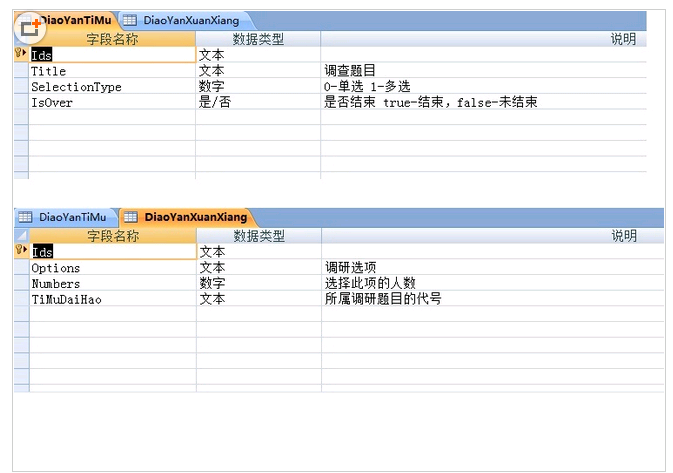The image size is (673, 473).
Task: Click table icon on lower DiaoYanTiMu tab
Action: click(x=25, y=217)
